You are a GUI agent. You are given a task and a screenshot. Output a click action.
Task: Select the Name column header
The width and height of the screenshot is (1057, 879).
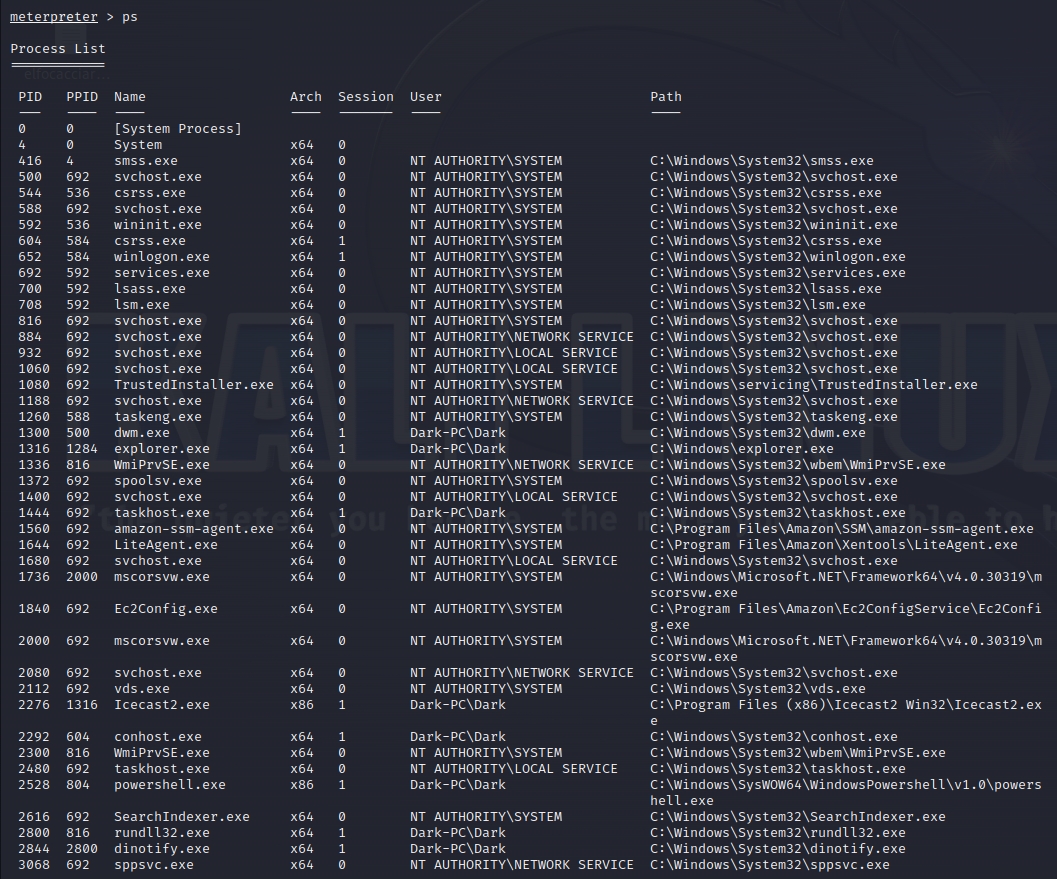[130, 97]
